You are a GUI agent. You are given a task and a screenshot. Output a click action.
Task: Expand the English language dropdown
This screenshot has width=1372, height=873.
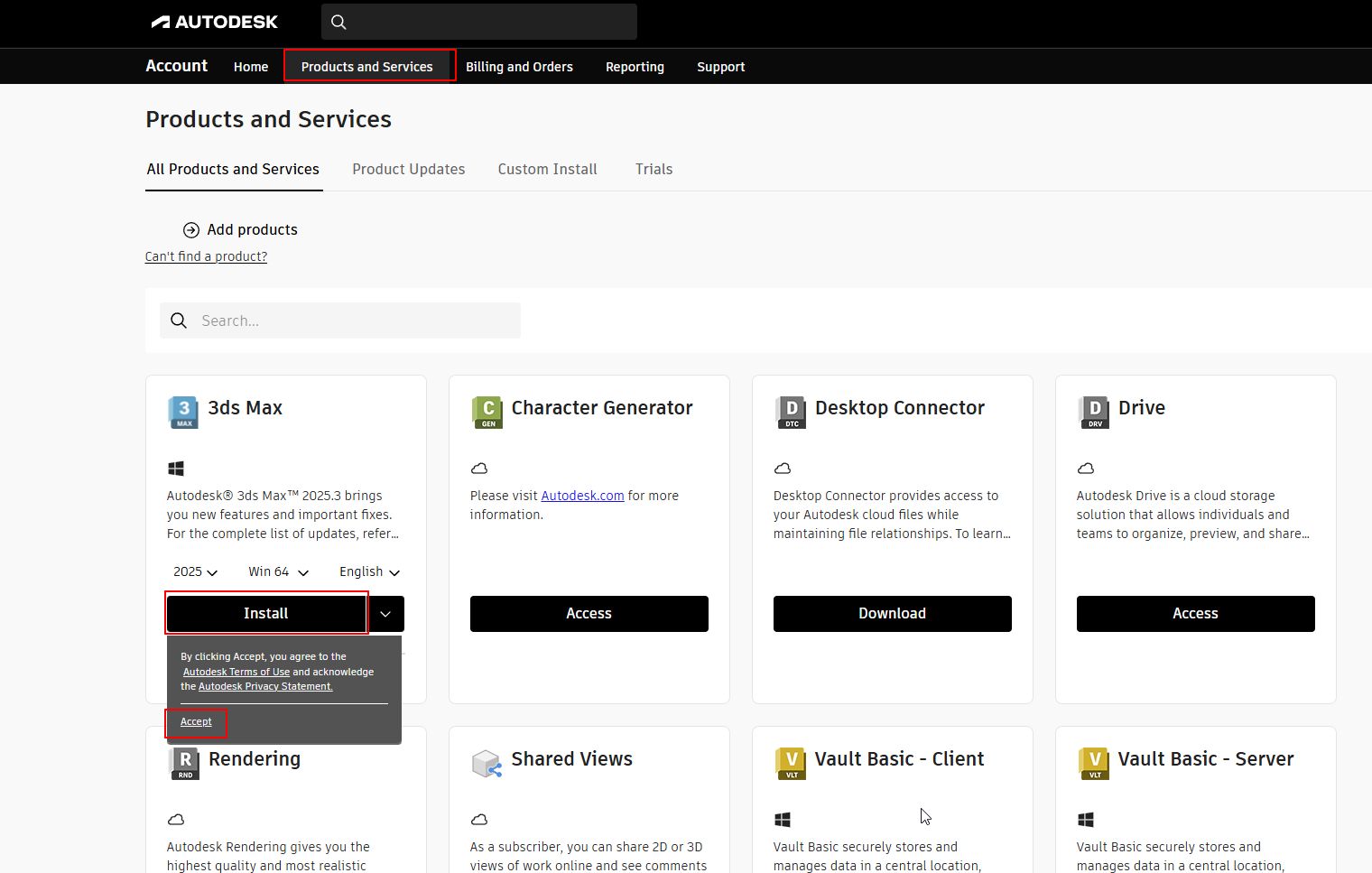369,572
